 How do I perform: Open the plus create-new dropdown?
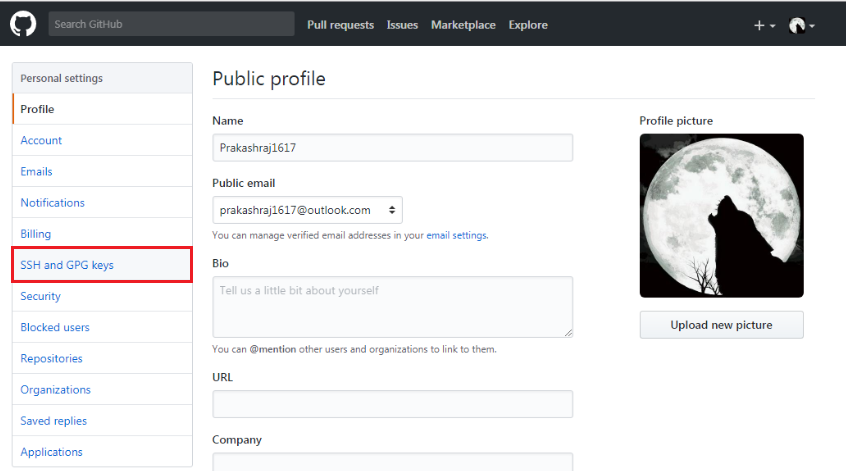tap(764, 25)
